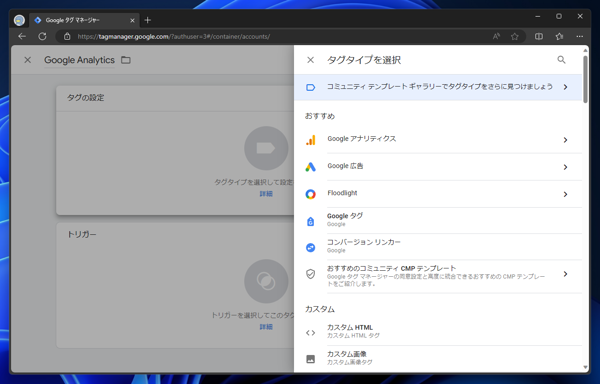Open favorites list icon
The width and height of the screenshot is (600, 384).
(x=559, y=36)
